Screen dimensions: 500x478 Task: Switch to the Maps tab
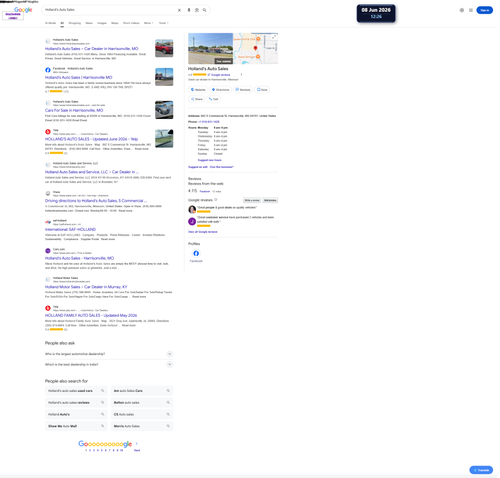pos(115,23)
